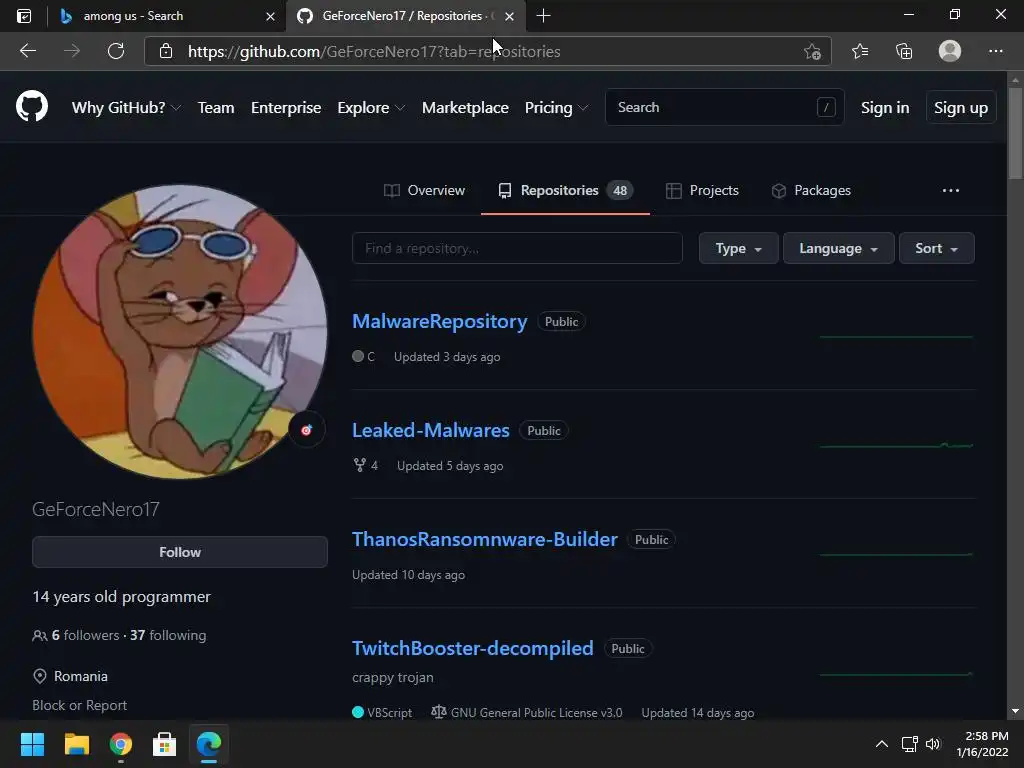Open the Edge Collections icon
This screenshot has width=1024, height=768.
pos(904,51)
